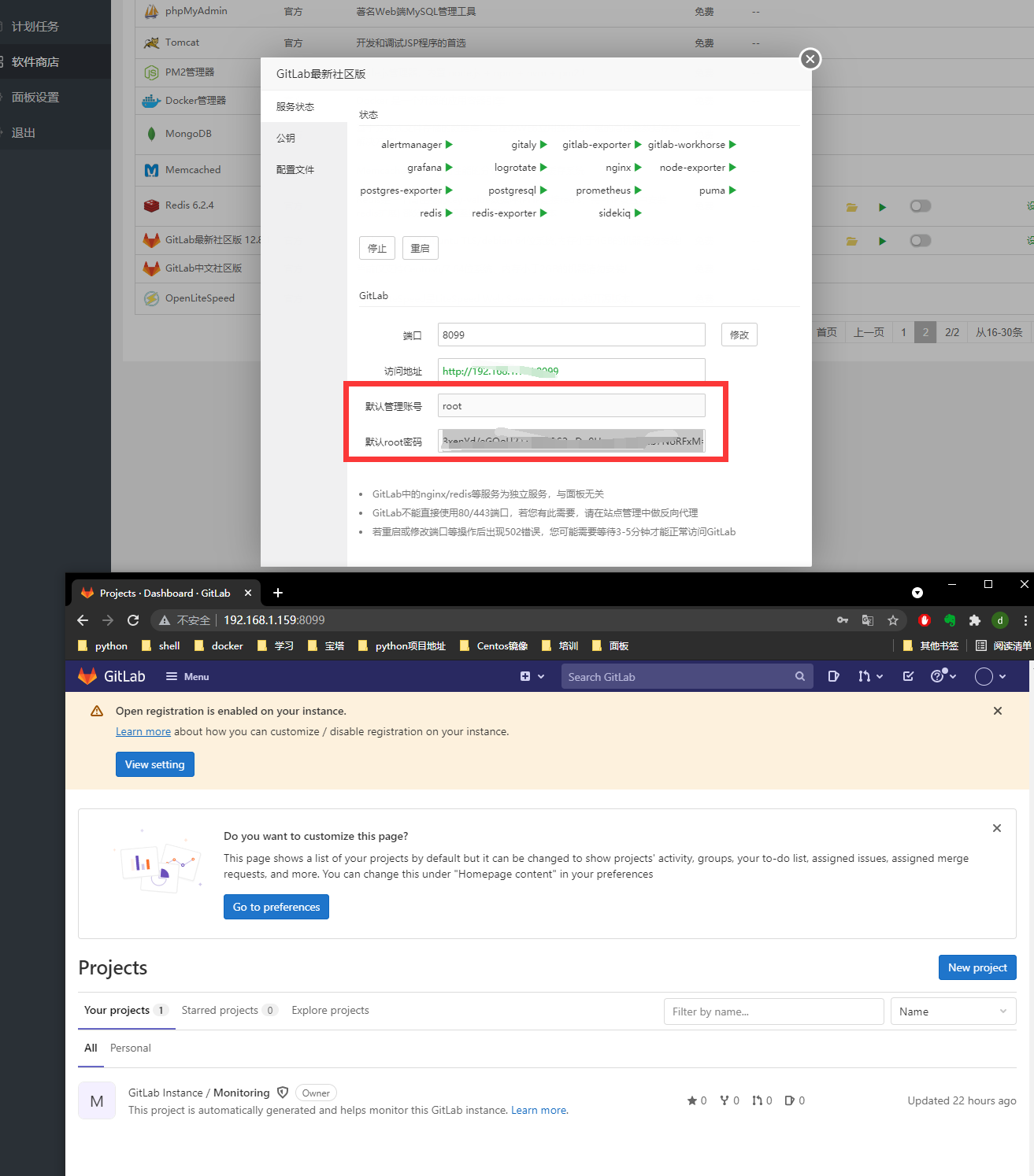The width and height of the screenshot is (1034, 1176).
Task: Dismiss the customize this page card
Action: [997, 828]
